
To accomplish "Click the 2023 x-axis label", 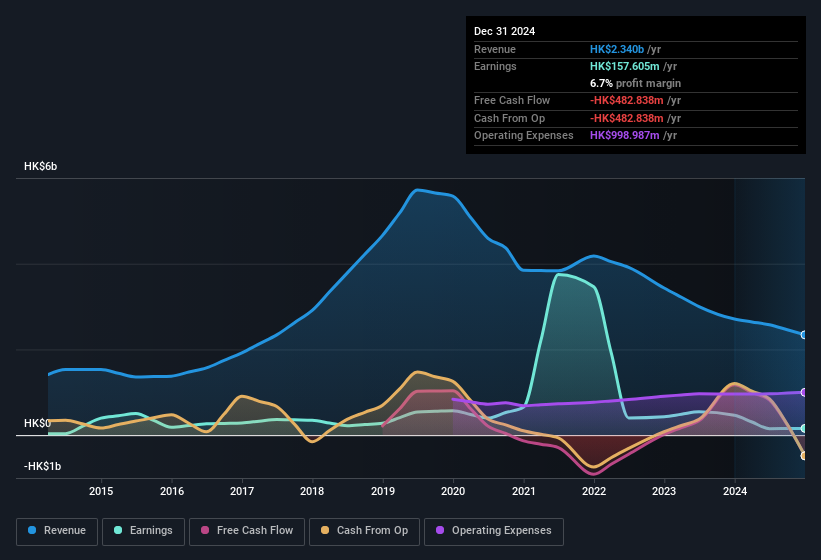I will tap(664, 491).
